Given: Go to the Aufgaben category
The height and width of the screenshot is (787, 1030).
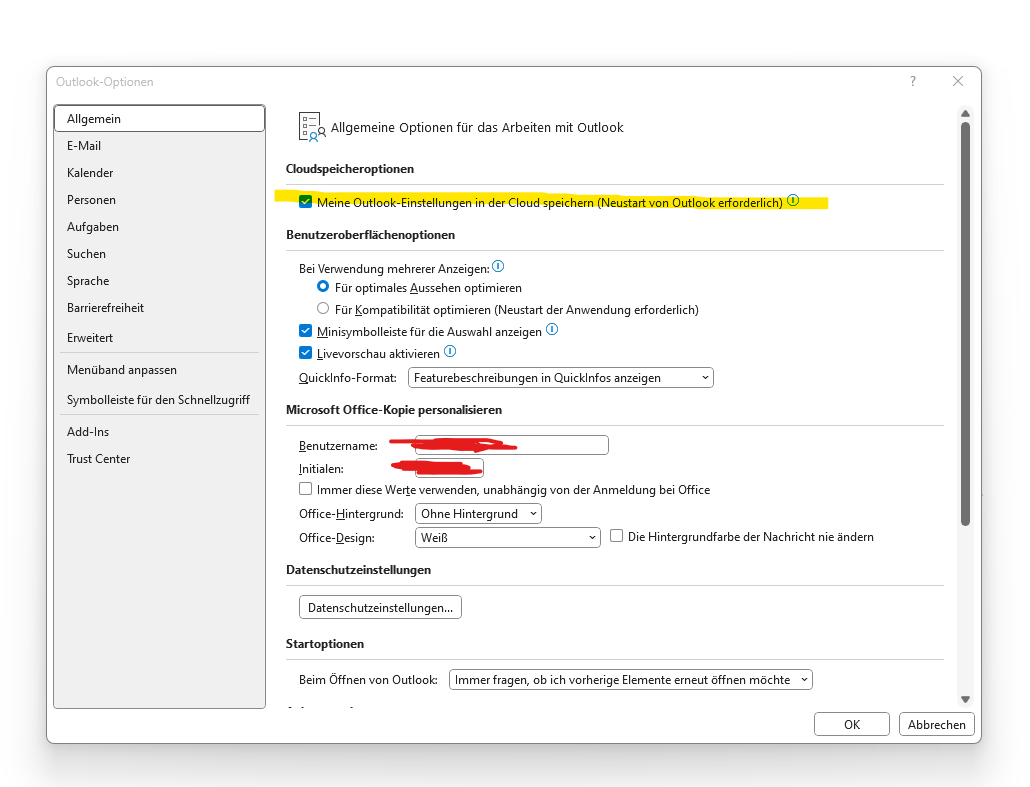Looking at the screenshot, I should (x=160, y=227).
